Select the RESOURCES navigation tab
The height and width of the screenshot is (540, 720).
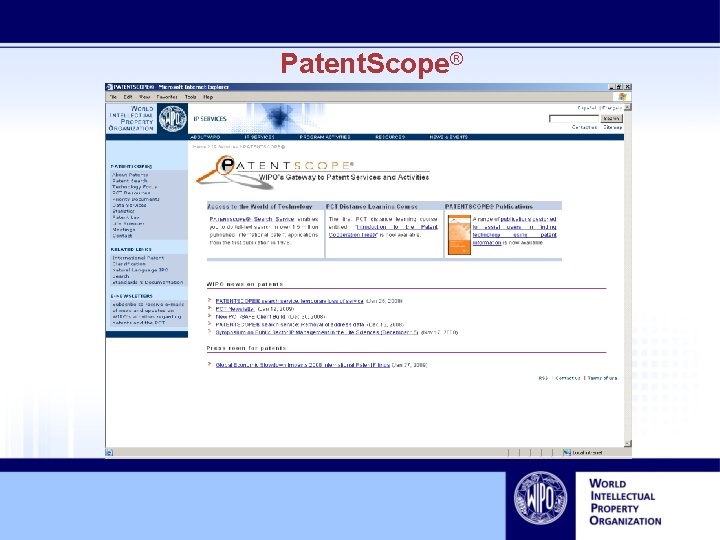coord(390,137)
